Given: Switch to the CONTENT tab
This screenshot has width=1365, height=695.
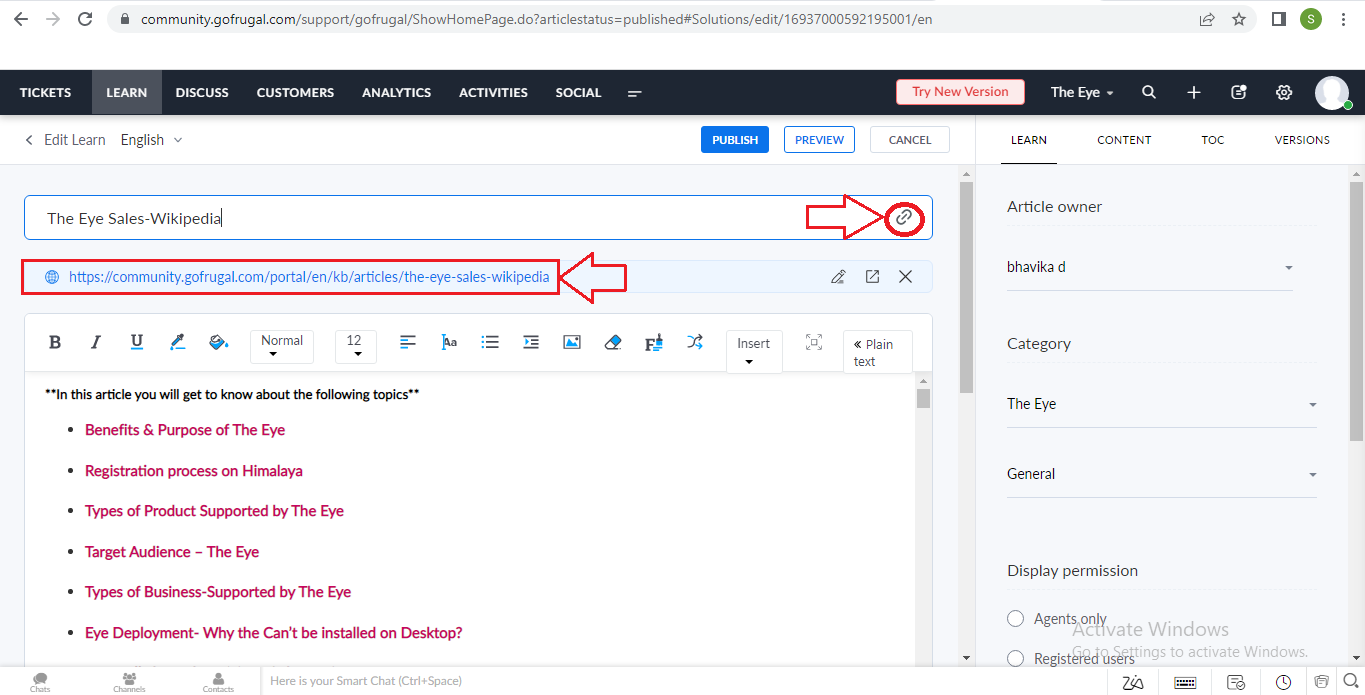Looking at the screenshot, I should (x=1124, y=140).
